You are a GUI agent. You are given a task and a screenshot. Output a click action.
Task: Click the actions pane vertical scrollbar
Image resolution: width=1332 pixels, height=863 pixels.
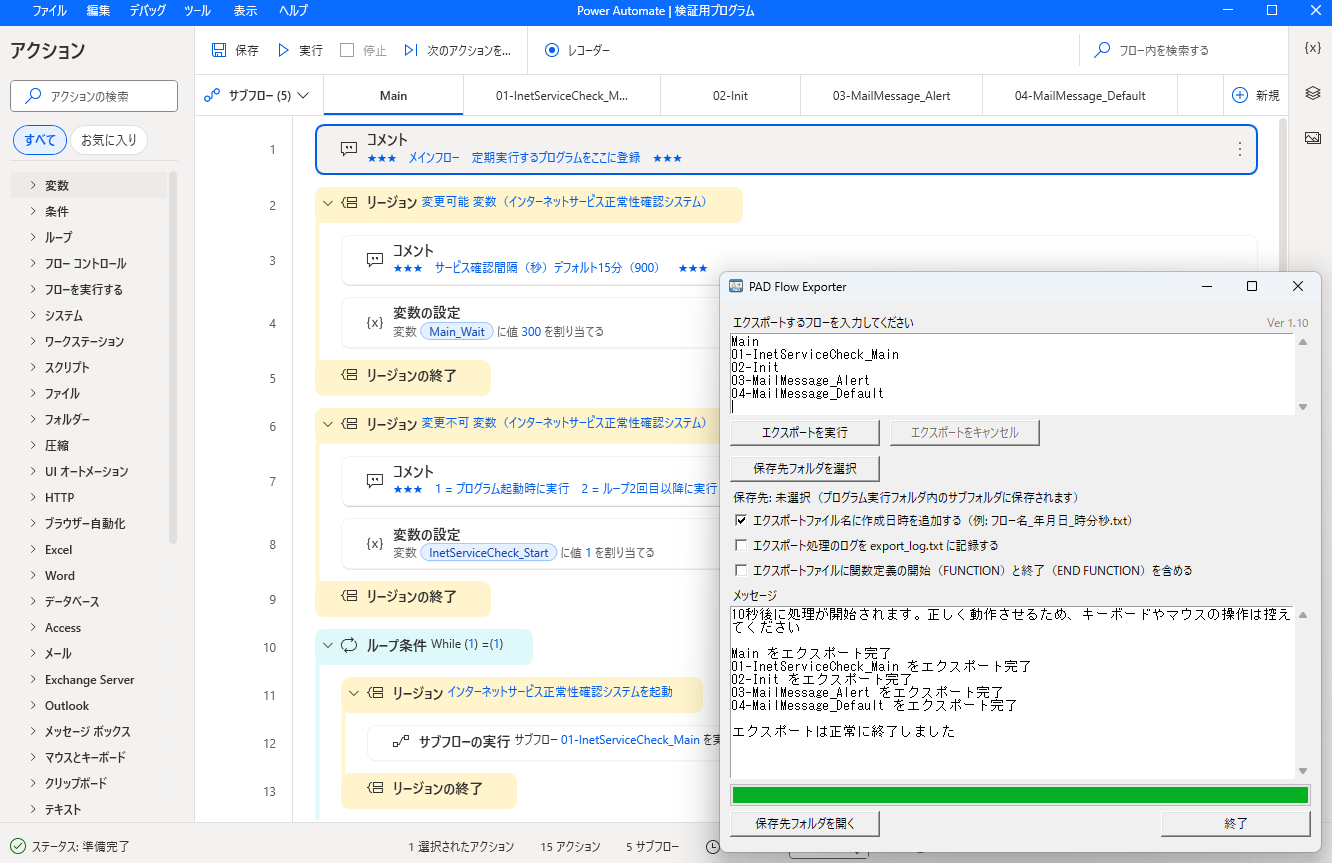[173, 357]
